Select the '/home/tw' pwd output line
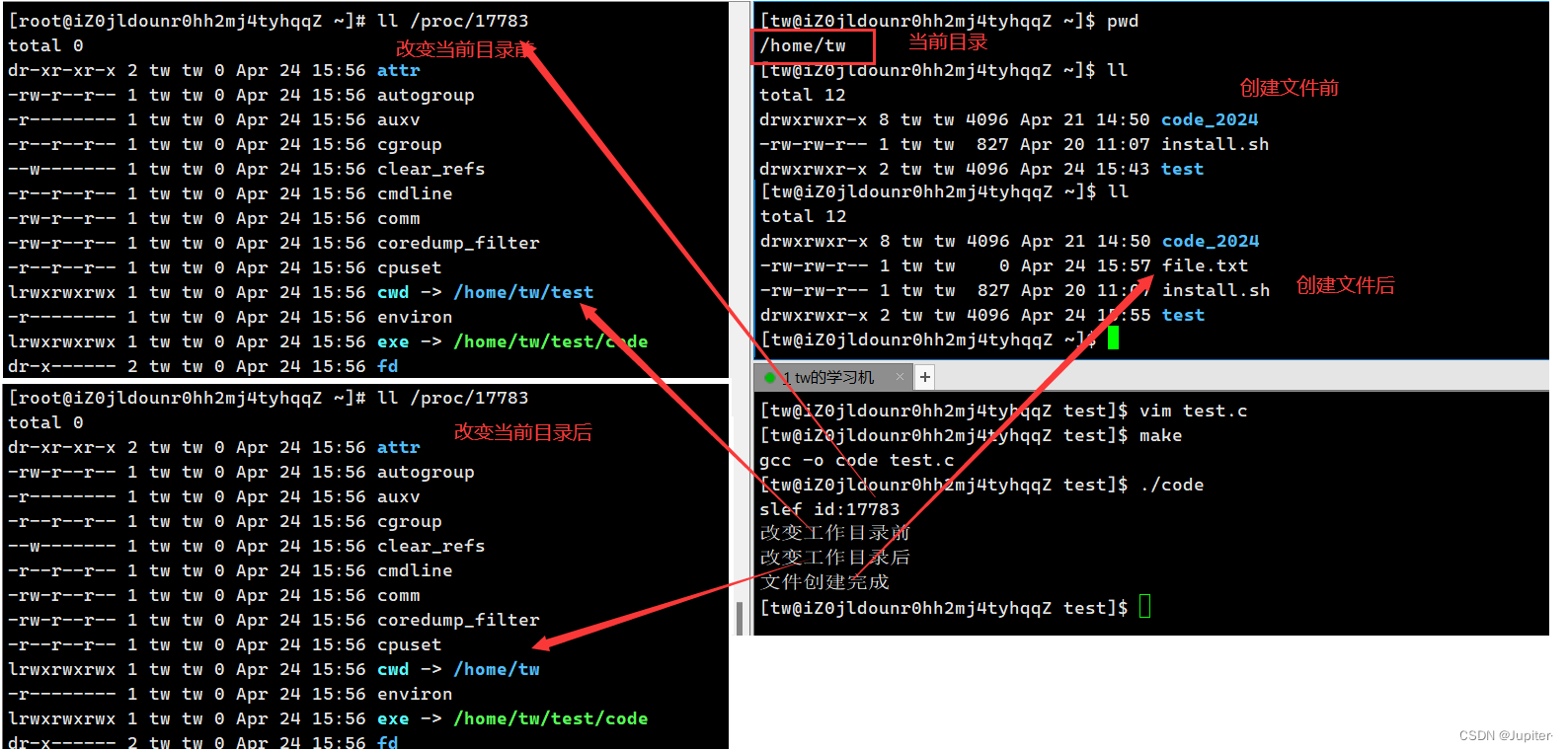This screenshot has height=752, width=1568. click(x=803, y=45)
